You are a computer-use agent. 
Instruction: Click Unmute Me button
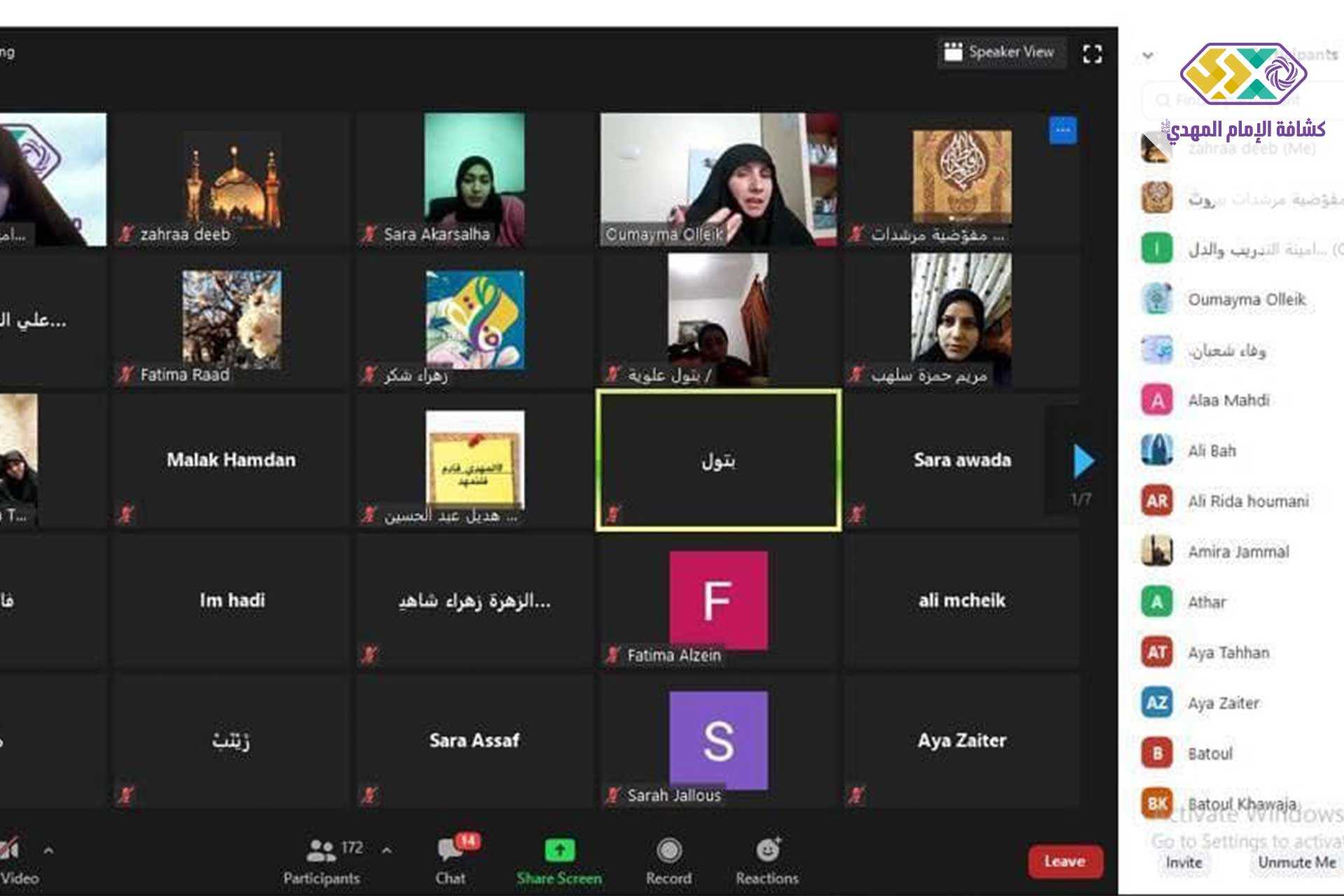click(1296, 862)
